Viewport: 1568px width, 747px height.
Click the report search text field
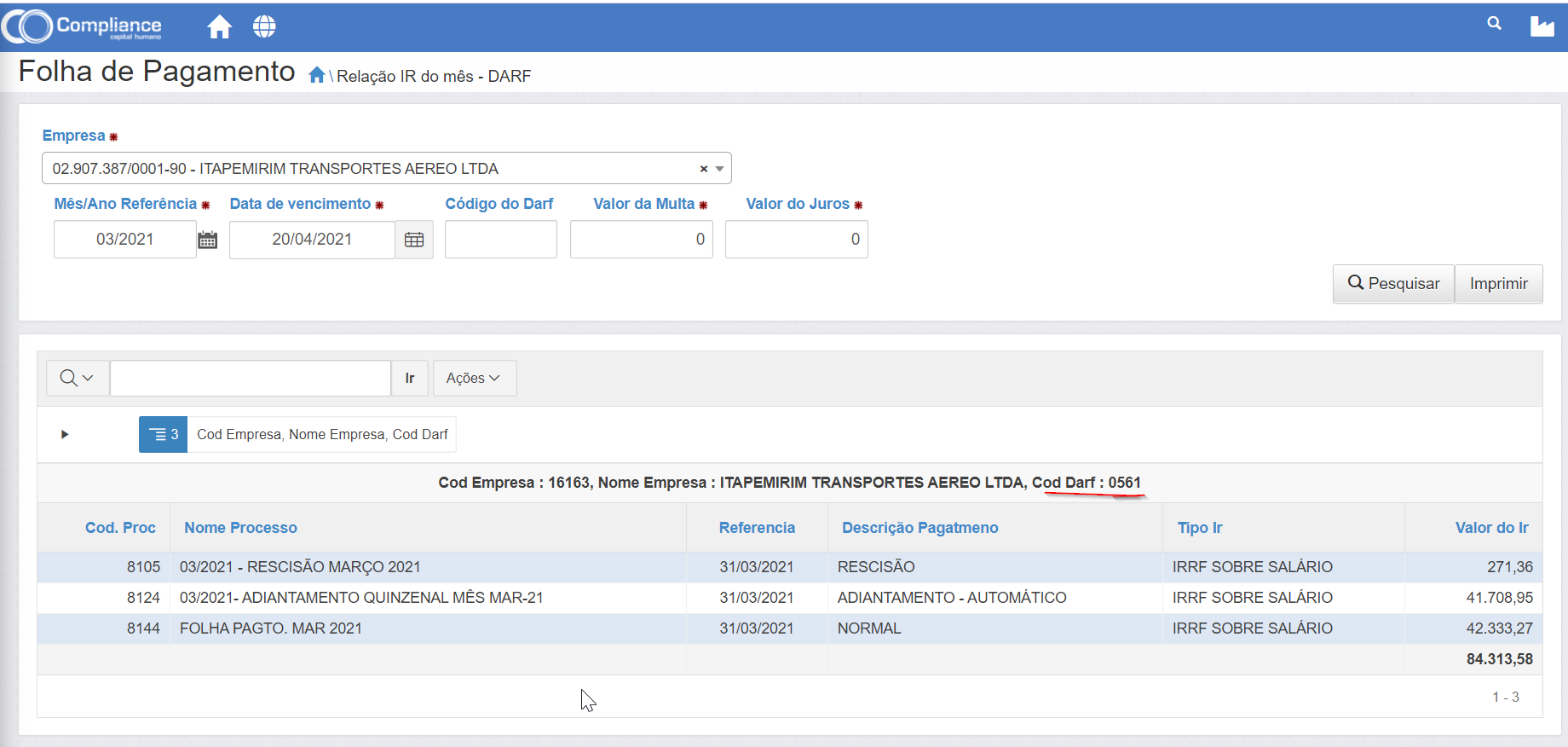pos(251,378)
